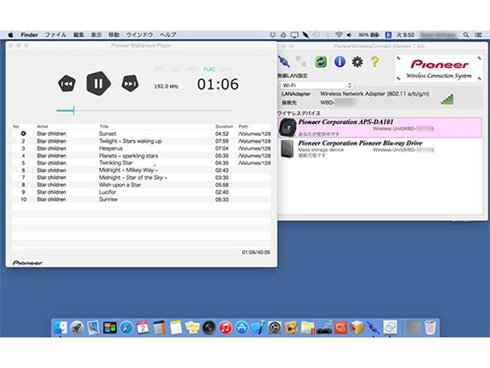The width and height of the screenshot is (490, 368).
Task: Open the blue info icon
Action: [339, 62]
